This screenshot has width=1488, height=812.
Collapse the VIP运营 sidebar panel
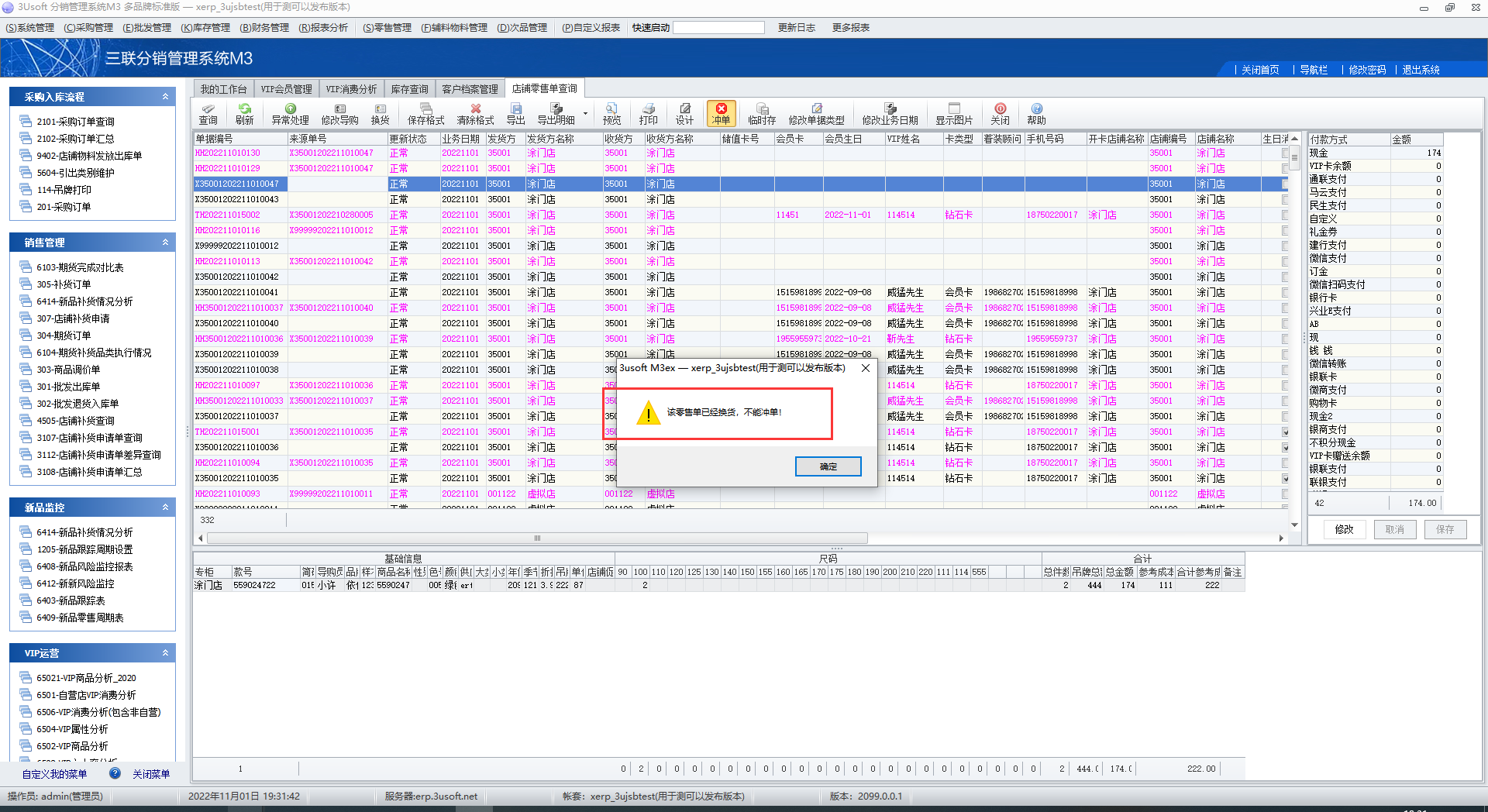click(x=165, y=653)
